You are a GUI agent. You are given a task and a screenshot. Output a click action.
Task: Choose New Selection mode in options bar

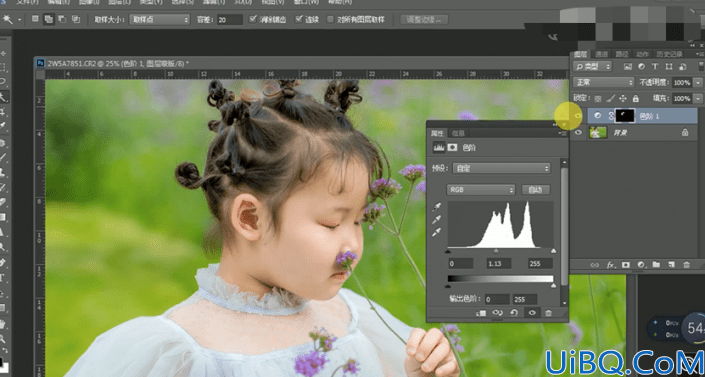(35, 19)
